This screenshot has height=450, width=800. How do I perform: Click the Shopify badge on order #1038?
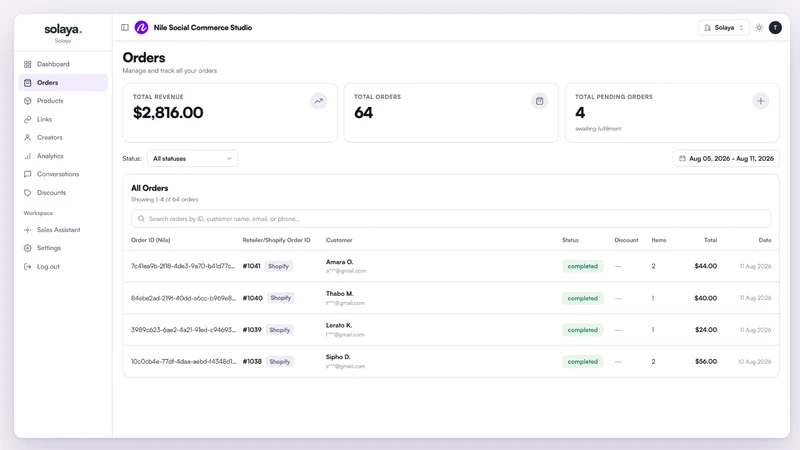pyautogui.click(x=280, y=362)
